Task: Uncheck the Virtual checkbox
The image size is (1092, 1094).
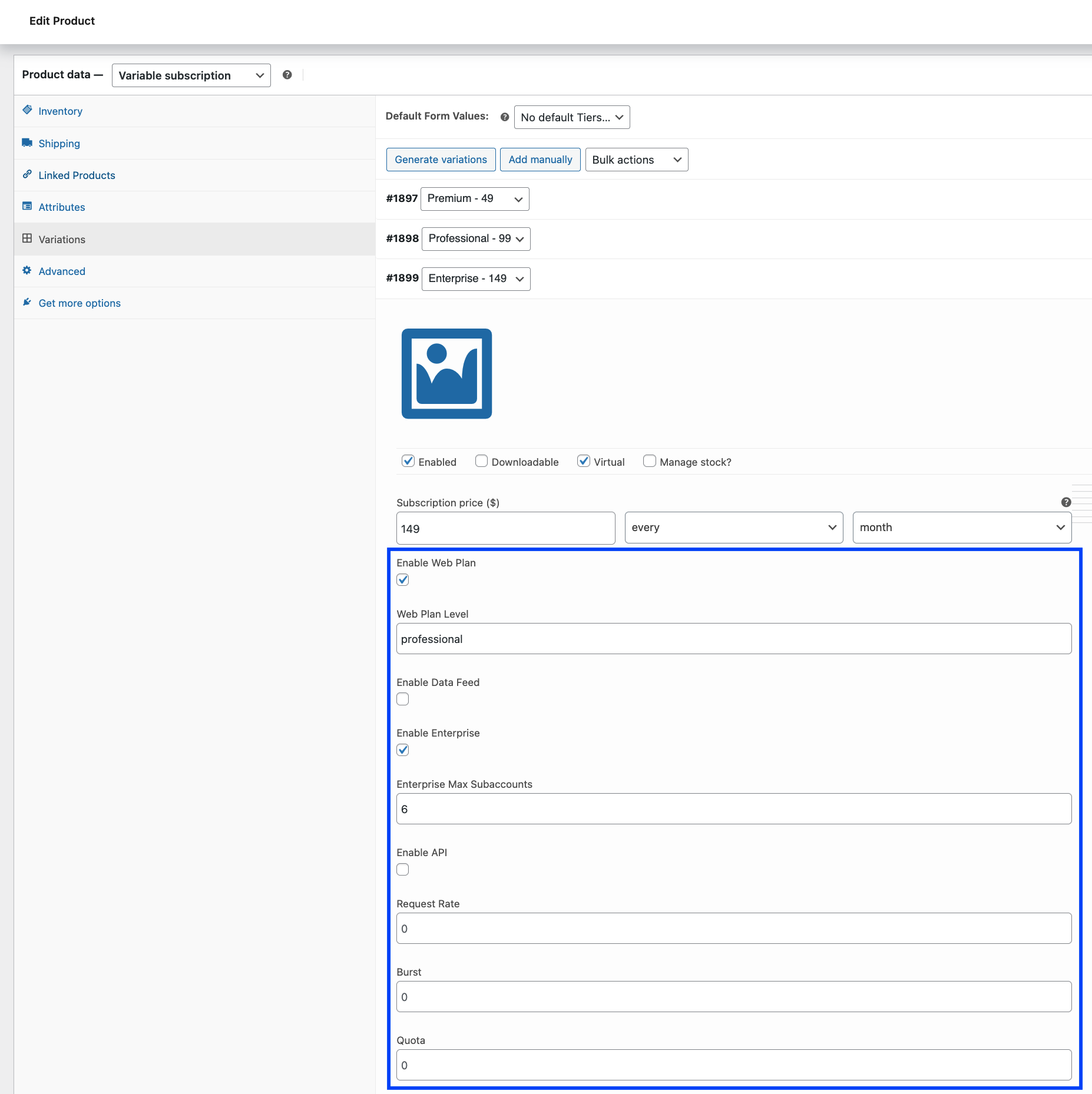Action: (x=584, y=461)
